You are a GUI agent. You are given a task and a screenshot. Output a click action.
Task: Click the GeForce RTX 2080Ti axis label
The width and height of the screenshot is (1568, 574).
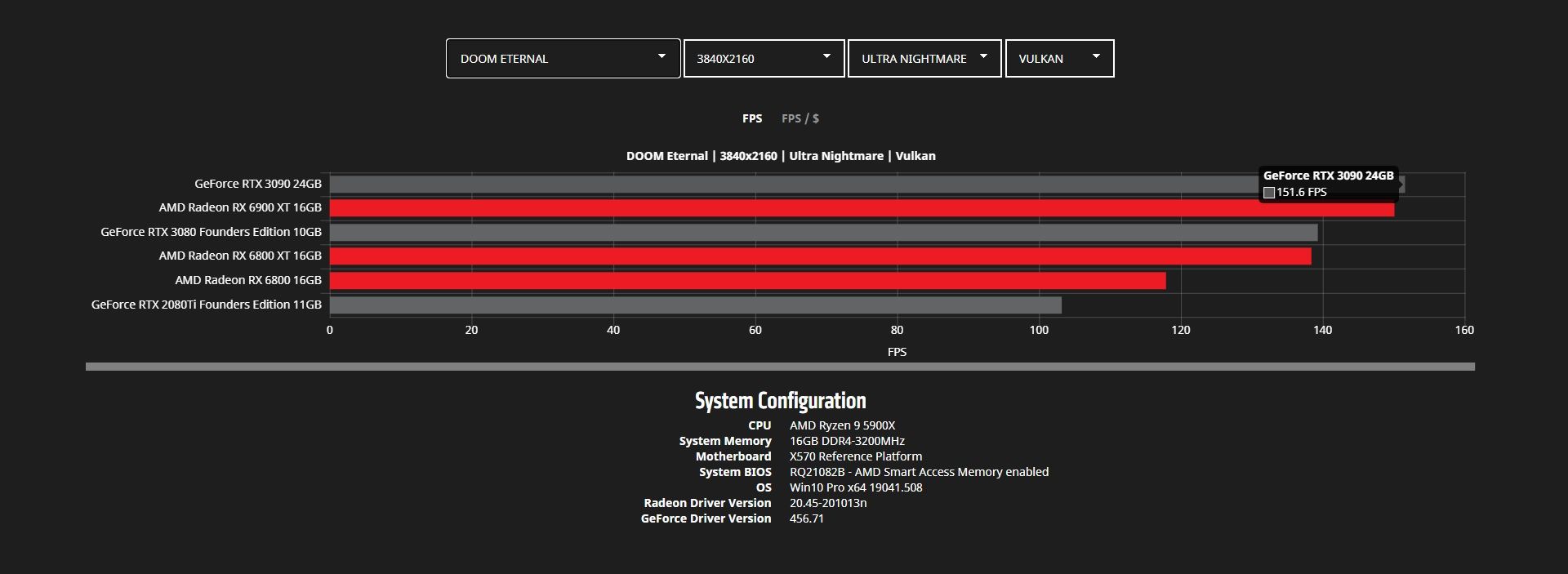click(x=207, y=305)
